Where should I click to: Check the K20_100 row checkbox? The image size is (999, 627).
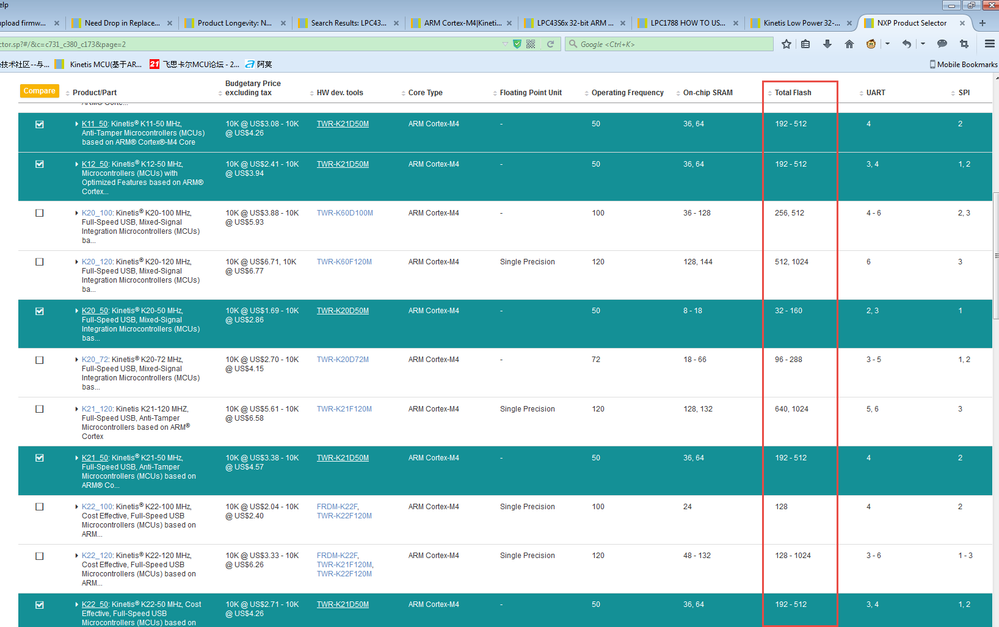click(40, 213)
